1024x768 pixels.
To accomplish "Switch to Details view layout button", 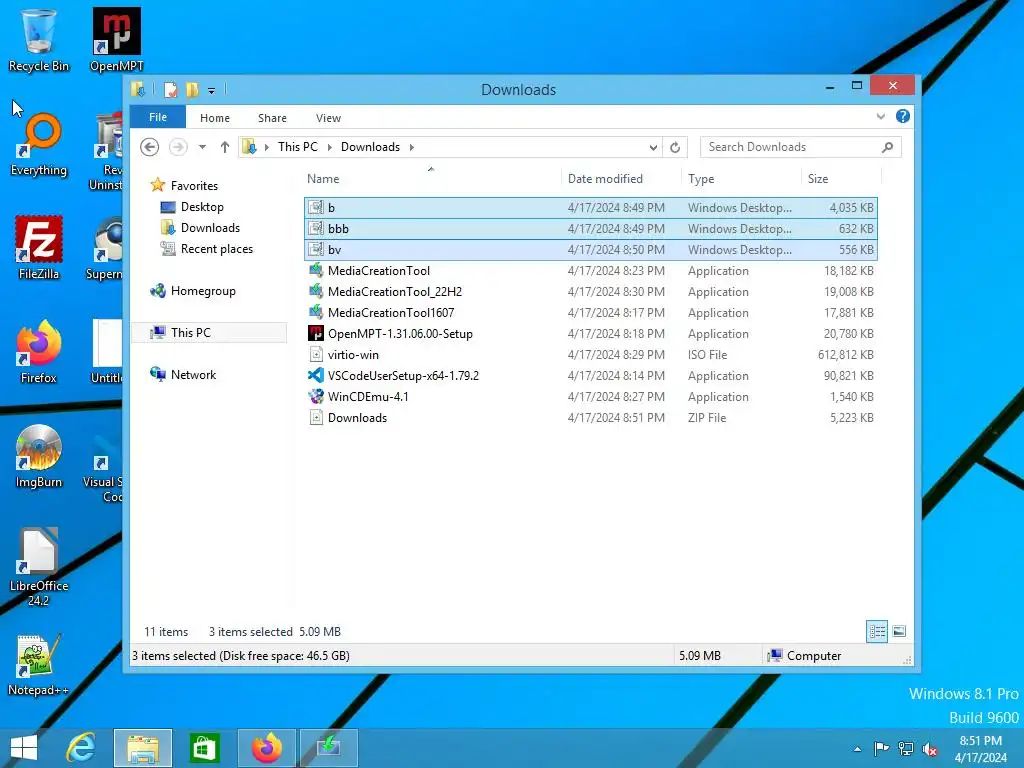I will coord(877,632).
